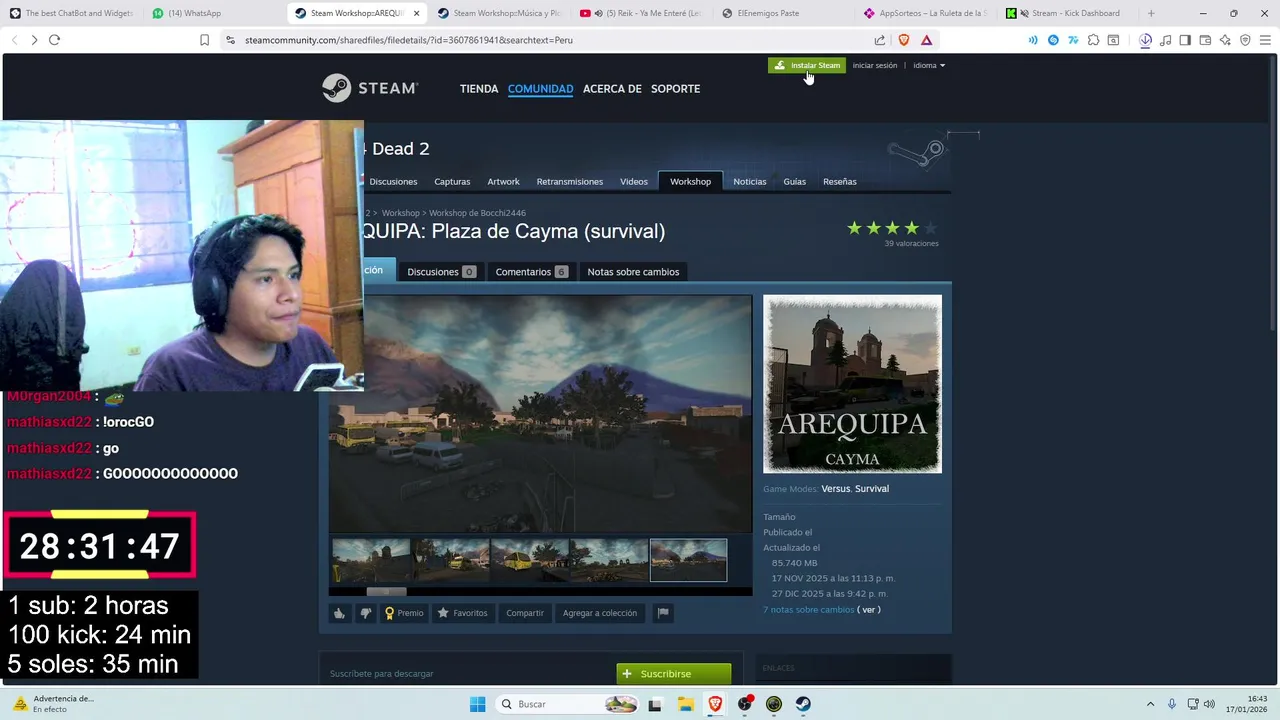
Task: Switch to the Videos tab
Action: pos(634,182)
